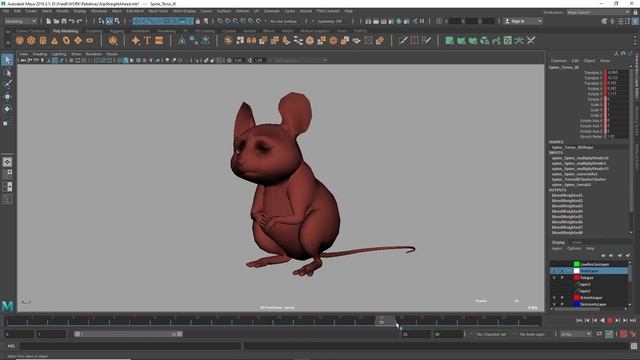Toggle the Auto Keyframe red button

pyautogui.click(x=623, y=334)
